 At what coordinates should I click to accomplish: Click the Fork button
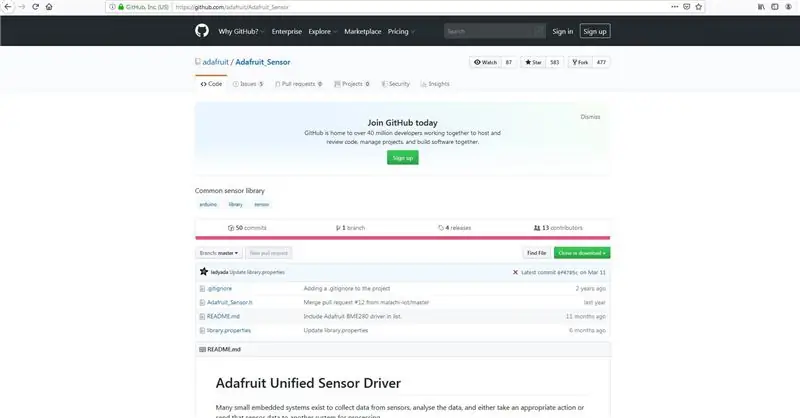[x=580, y=62]
